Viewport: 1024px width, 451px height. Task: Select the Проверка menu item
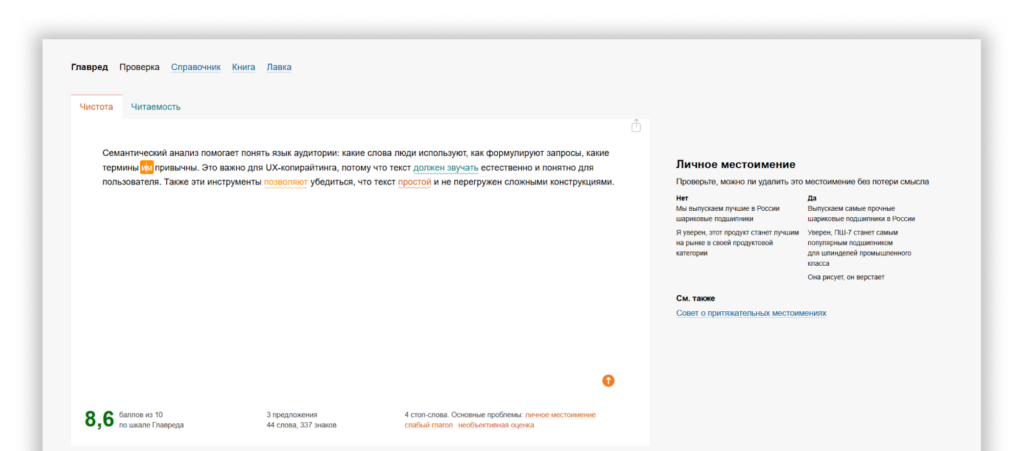(139, 67)
